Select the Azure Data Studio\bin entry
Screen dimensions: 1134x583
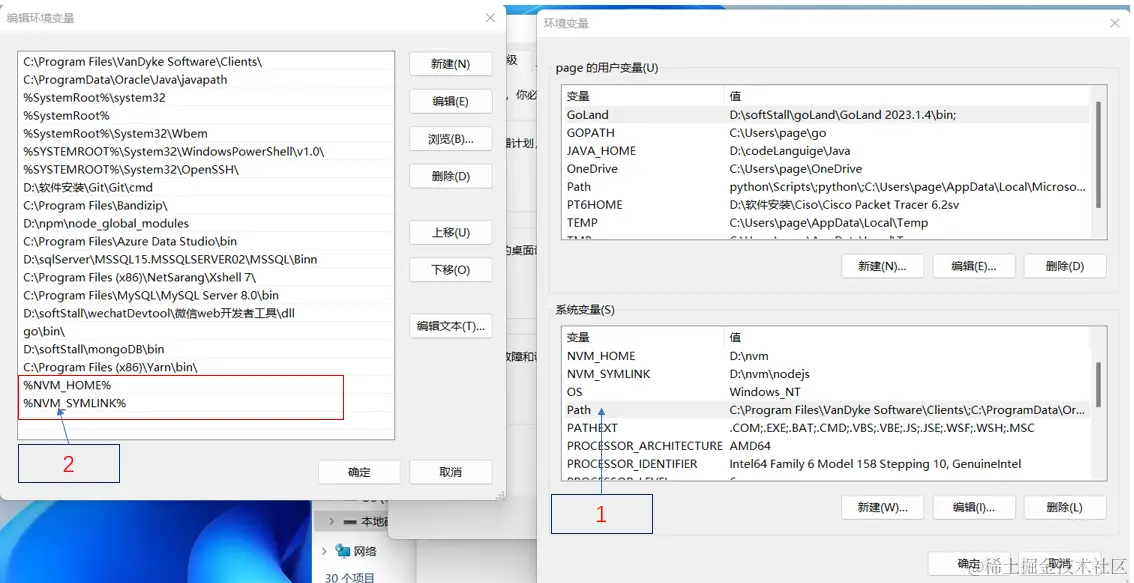[x=206, y=241]
